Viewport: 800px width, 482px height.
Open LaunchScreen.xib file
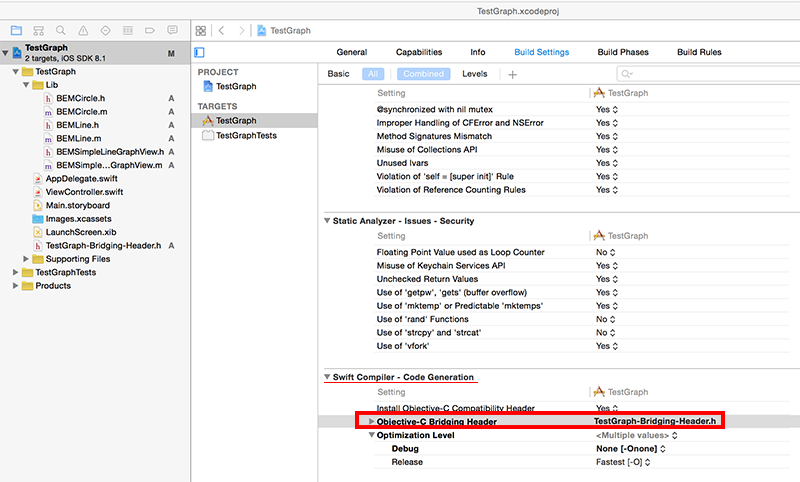81,232
